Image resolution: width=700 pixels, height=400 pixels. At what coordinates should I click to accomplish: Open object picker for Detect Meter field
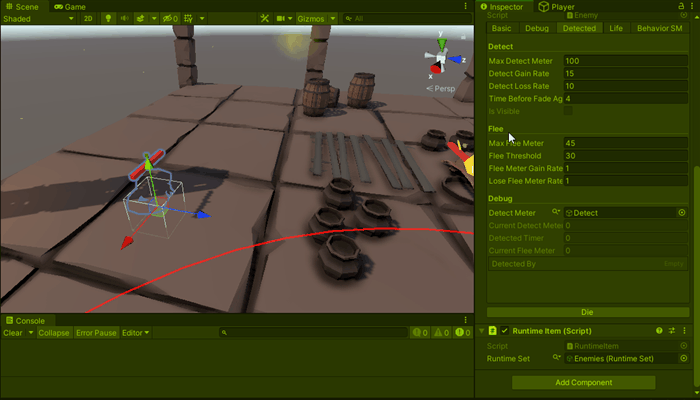[682, 213]
